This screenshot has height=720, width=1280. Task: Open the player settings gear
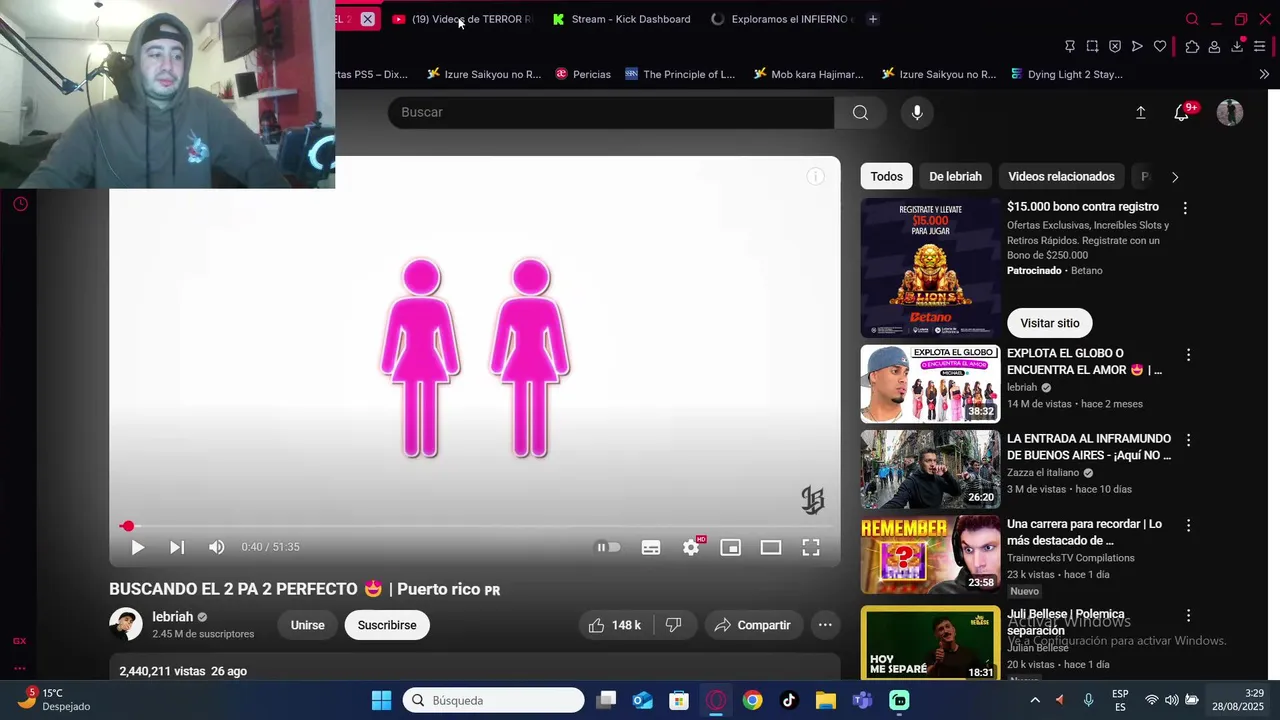click(691, 547)
